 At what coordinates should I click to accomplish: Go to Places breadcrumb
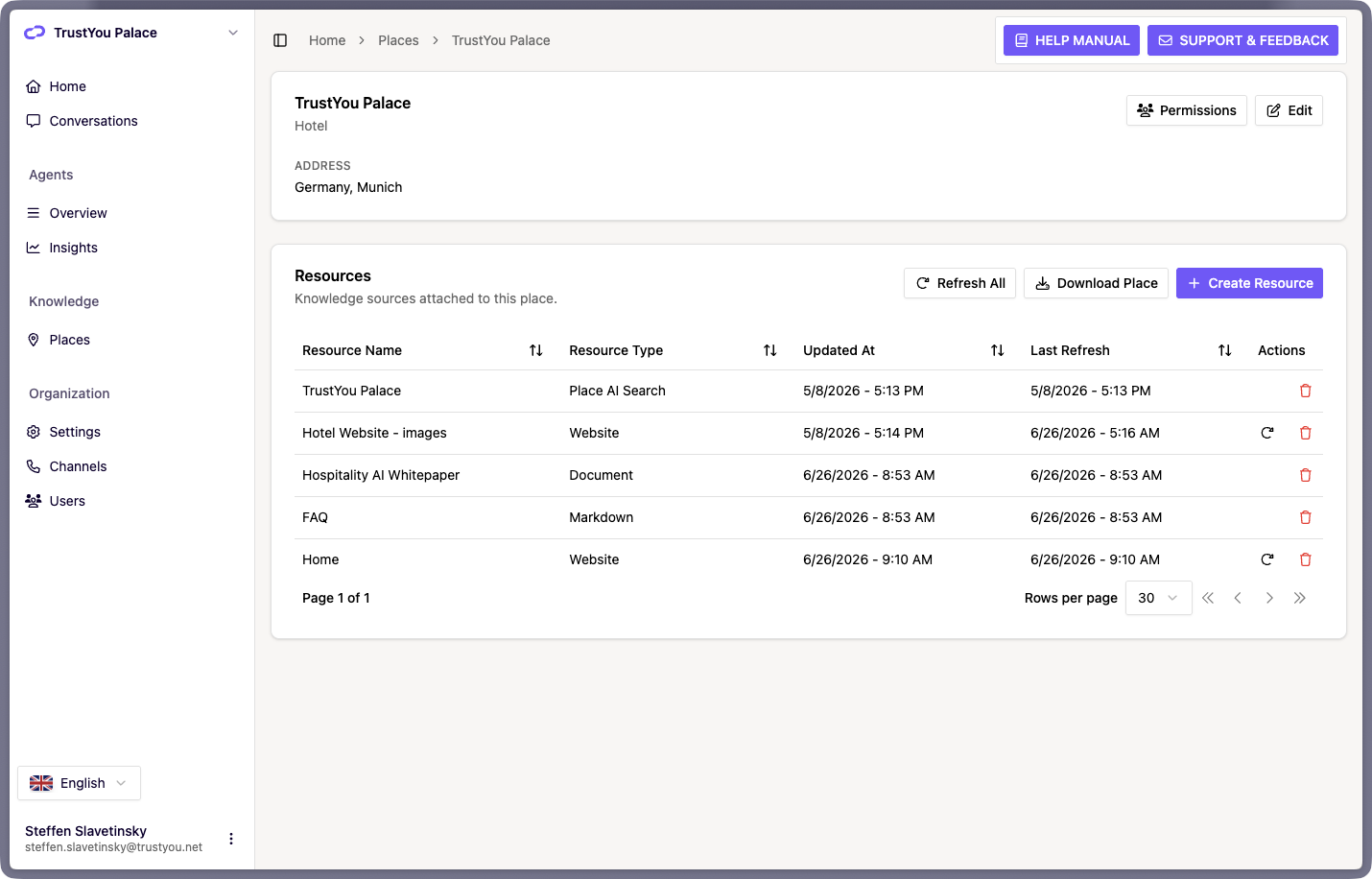click(x=398, y=40)
